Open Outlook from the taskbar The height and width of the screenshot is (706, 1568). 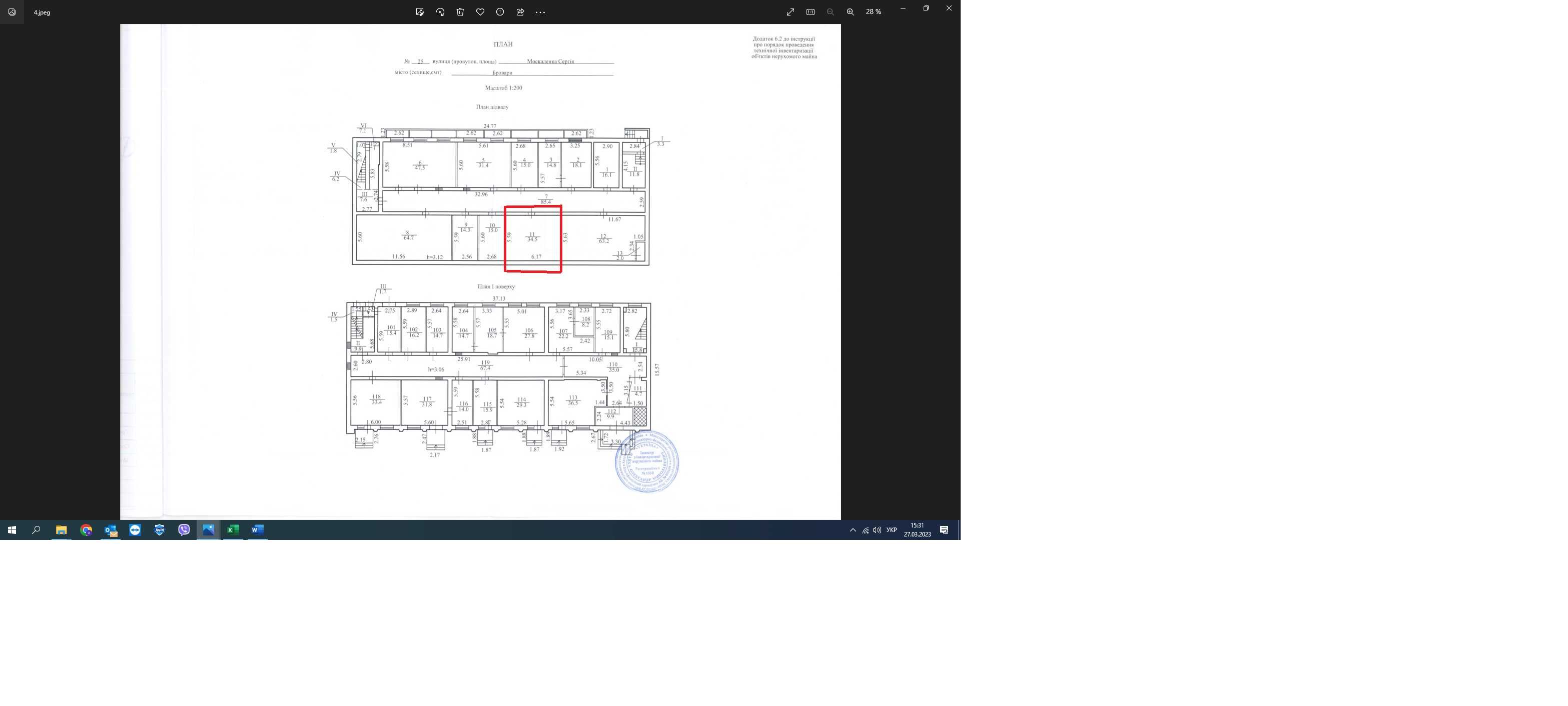pyautogui.click(x=110, y=530)
